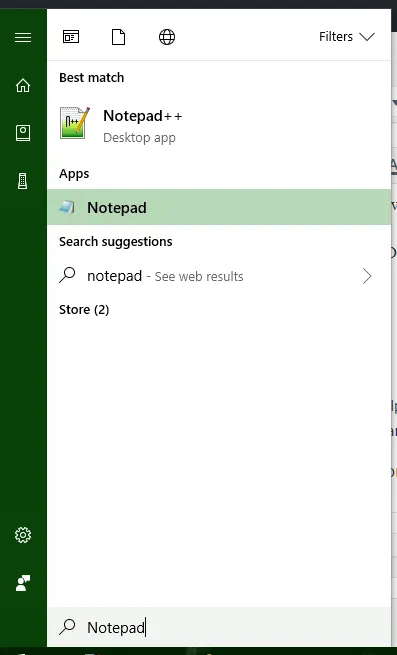Expand the notepad suggestion chevron arrow

click(367, 276)
